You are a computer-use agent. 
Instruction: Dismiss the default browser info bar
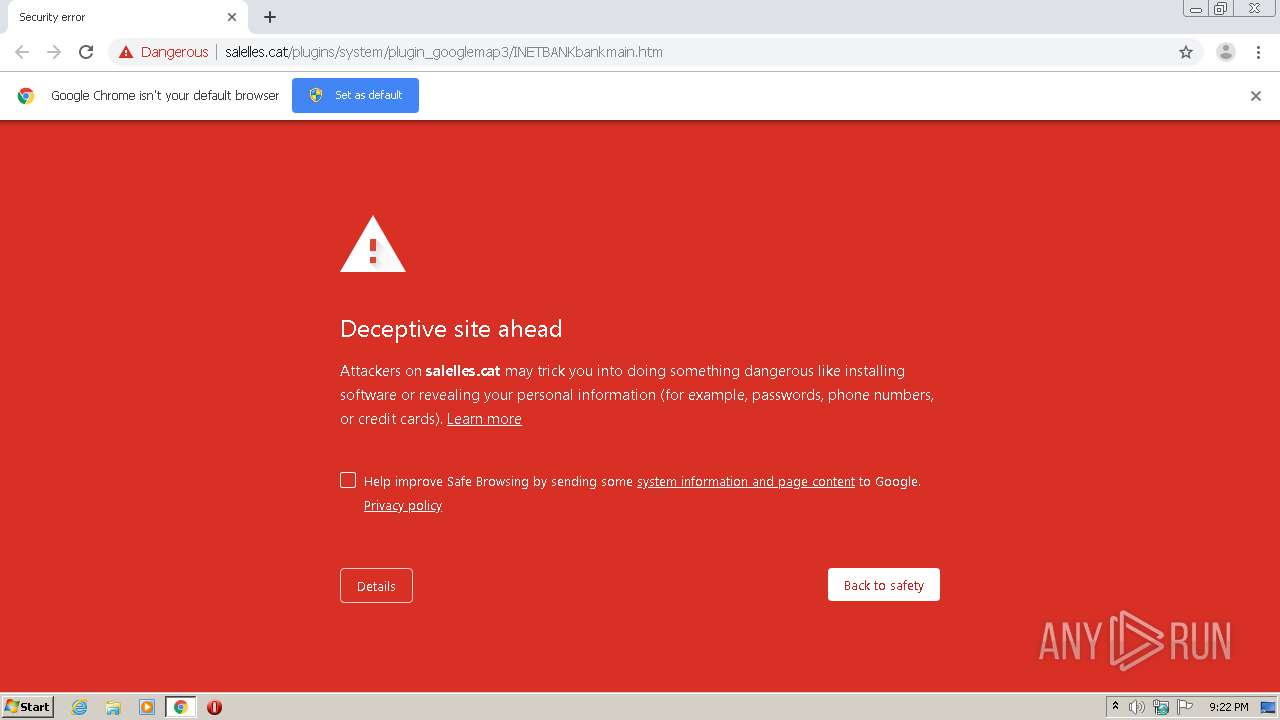pos(1256,96)
